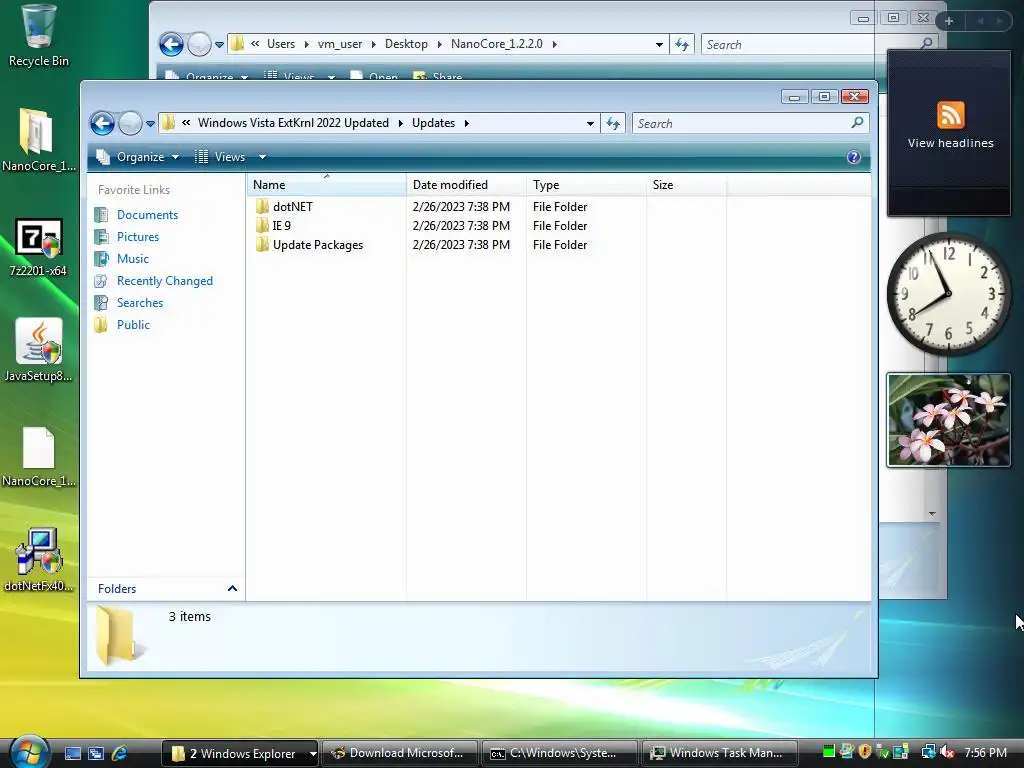Select the Update Packages folder
Image resolution: width=1024 pixels, height=768 pixels.
(x=317, y=245)
